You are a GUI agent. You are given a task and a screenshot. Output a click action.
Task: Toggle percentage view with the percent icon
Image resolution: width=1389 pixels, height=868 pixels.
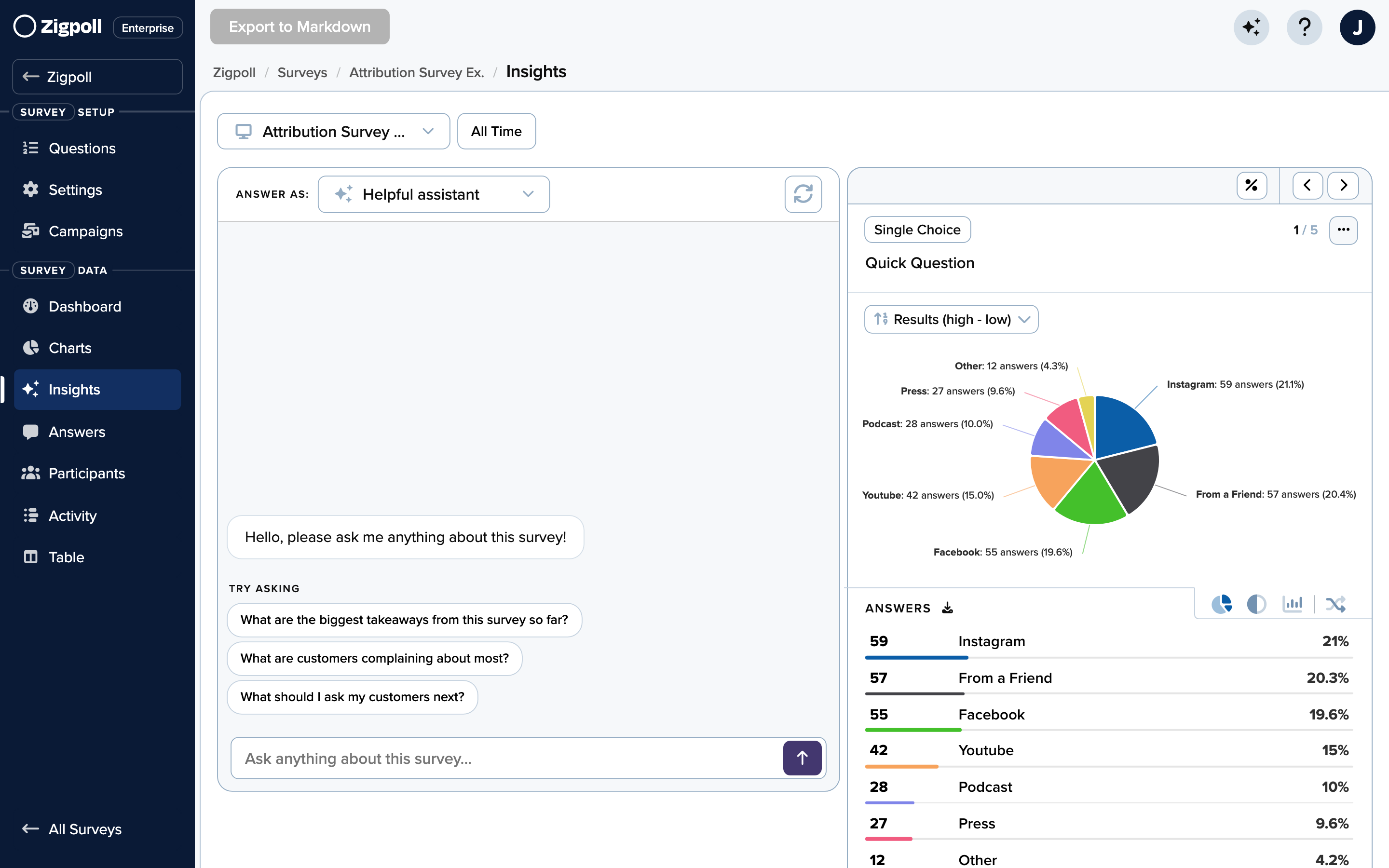[1251, 186]
